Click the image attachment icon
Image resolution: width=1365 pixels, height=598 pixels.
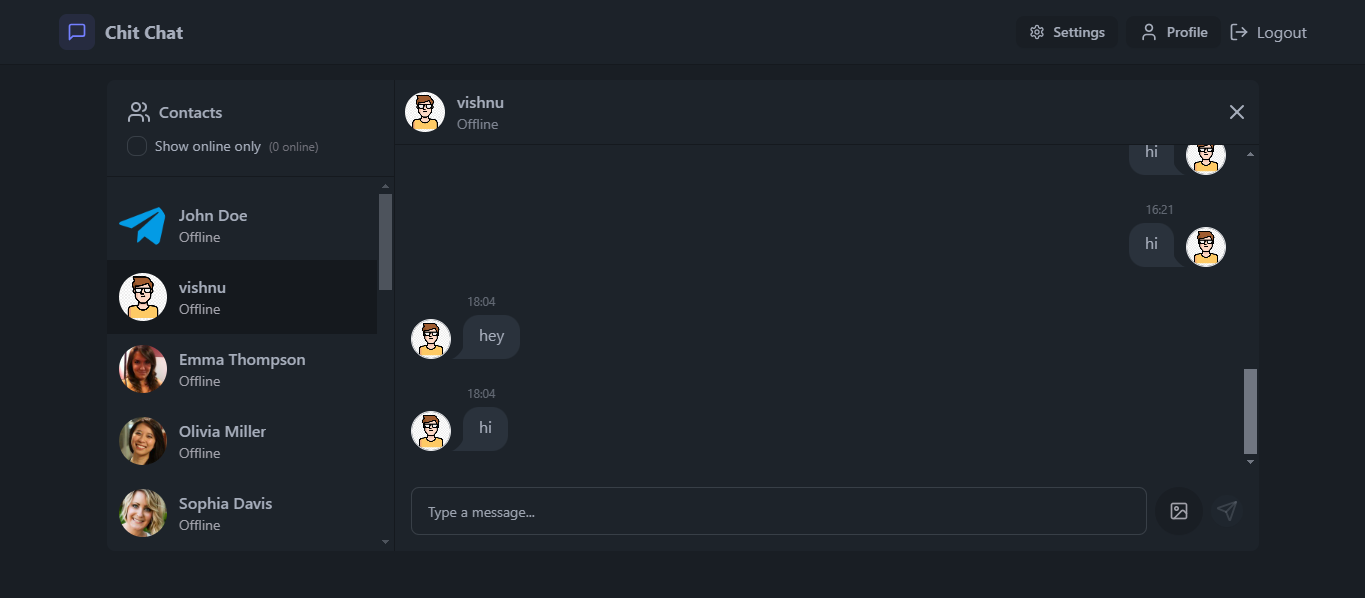[1179, 511]
